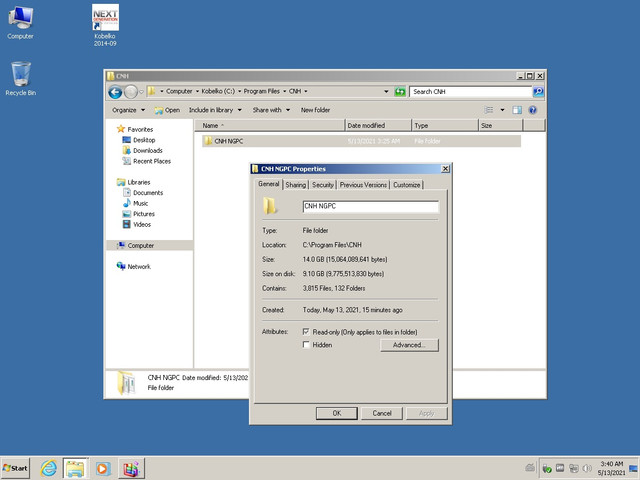640x480 pixels.
Task: Open Documents library in sidebar
Action: point(147,193)
